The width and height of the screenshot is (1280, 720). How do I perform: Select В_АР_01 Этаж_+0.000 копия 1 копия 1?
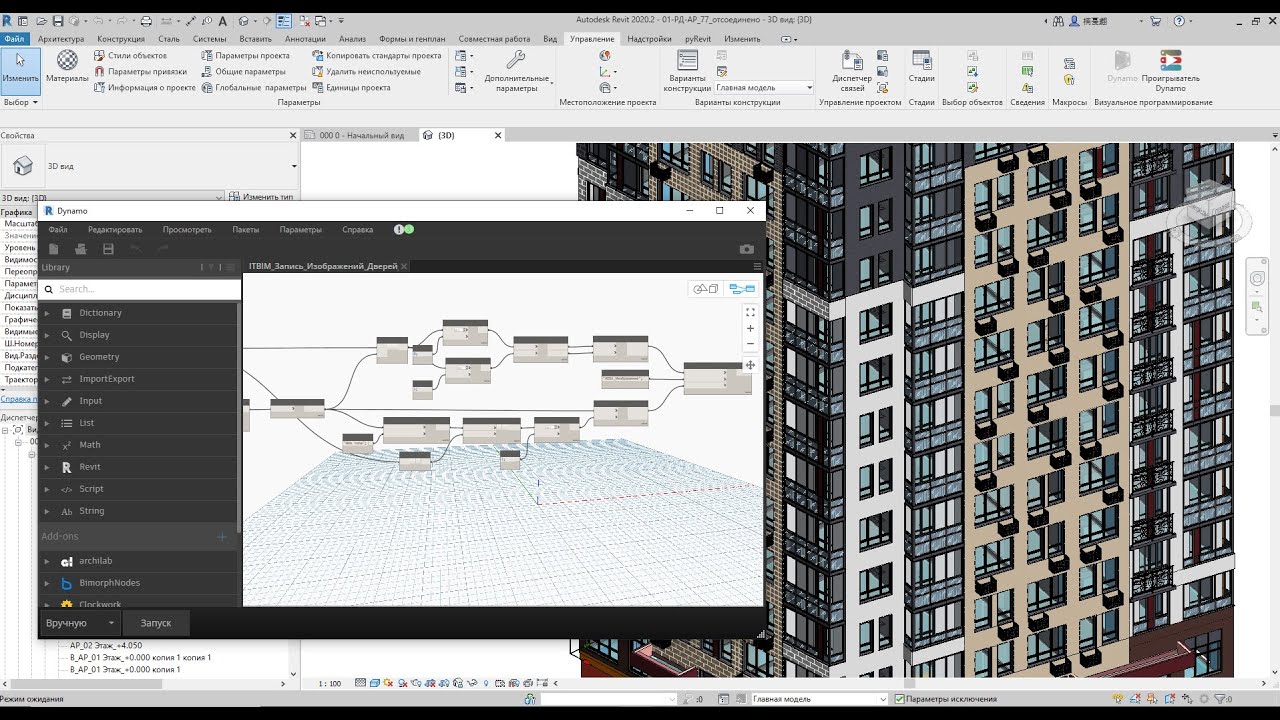point(140,657)
